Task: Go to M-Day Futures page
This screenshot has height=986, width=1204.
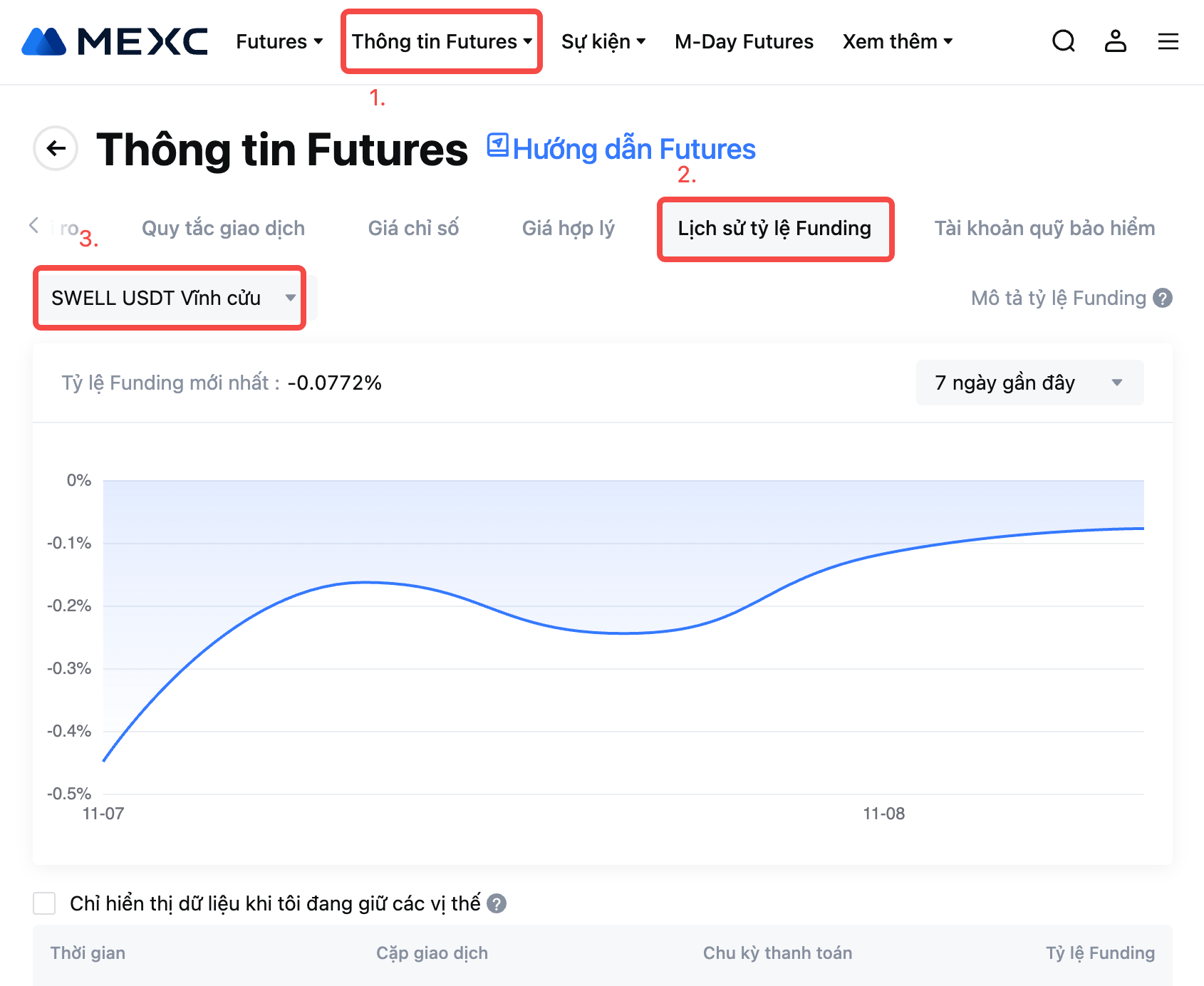Action: coord(744,41)
